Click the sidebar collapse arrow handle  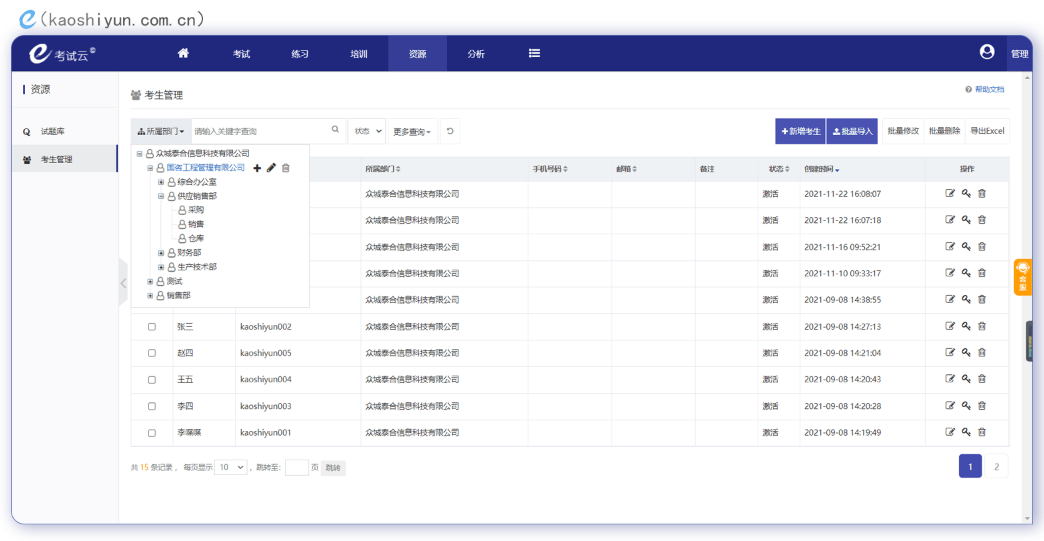(x=123, y=283)
